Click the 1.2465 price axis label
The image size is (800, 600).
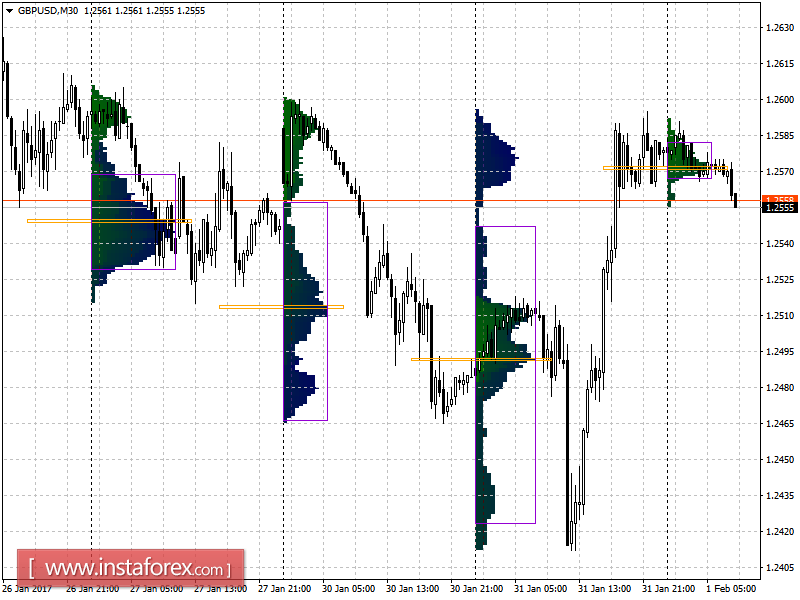tap(780, 423)
